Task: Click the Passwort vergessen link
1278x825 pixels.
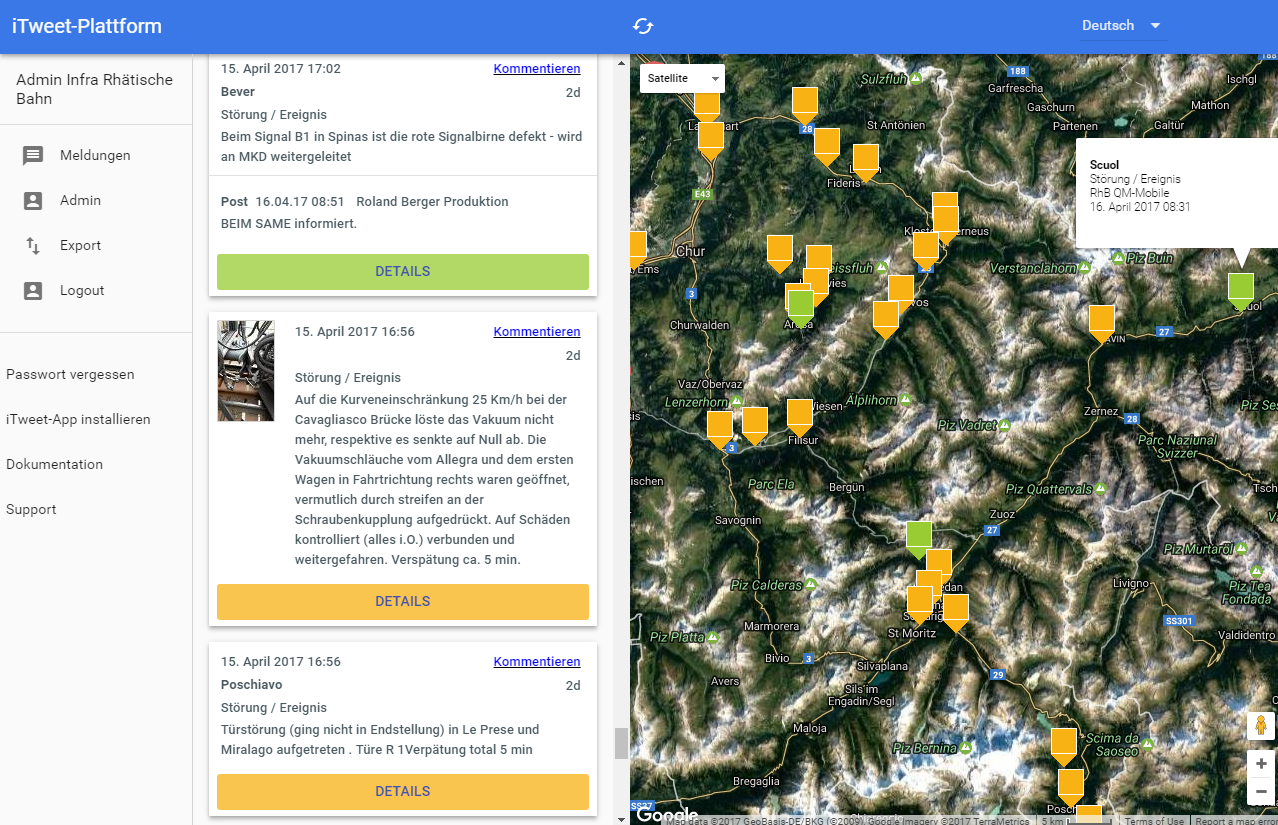Action: (x=70, y=374)
